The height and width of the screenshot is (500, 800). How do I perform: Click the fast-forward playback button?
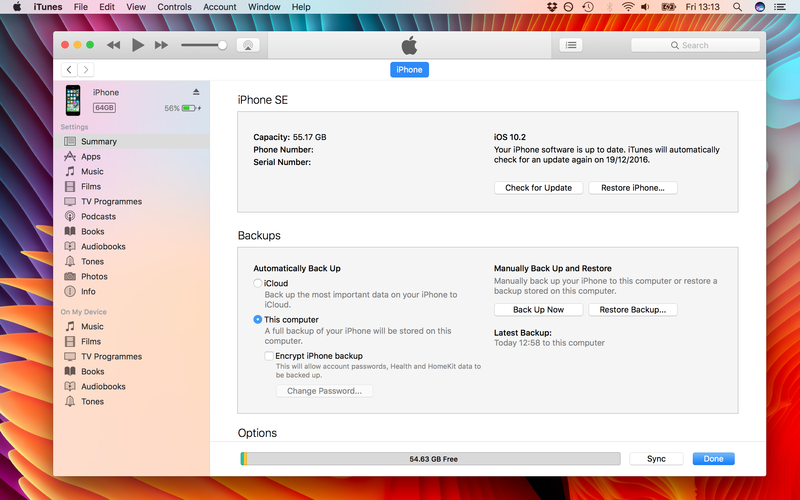[161, 45]
